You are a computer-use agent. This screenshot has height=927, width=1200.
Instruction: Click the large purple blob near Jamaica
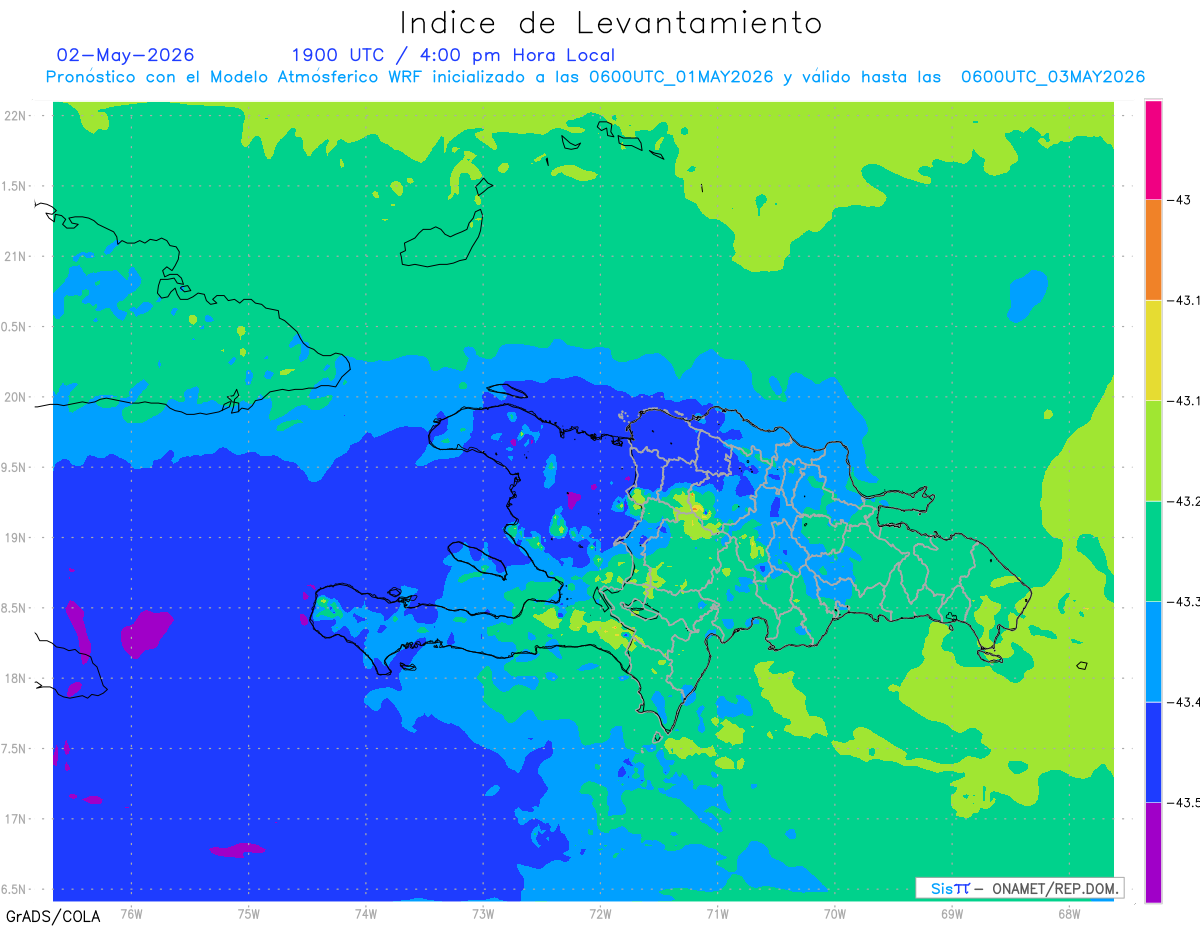click(145, 632)
